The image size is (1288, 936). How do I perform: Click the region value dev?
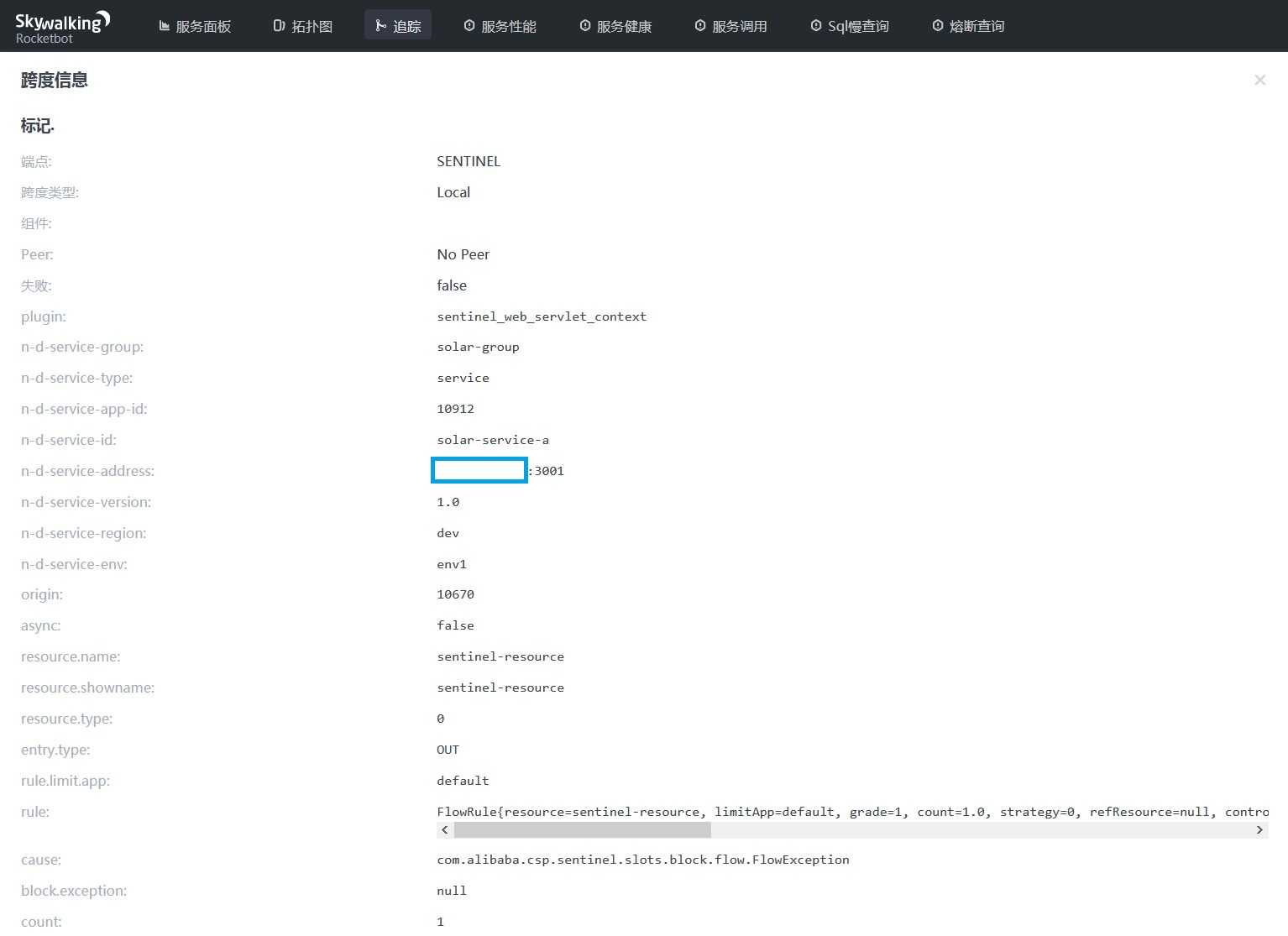click(448, 533)
